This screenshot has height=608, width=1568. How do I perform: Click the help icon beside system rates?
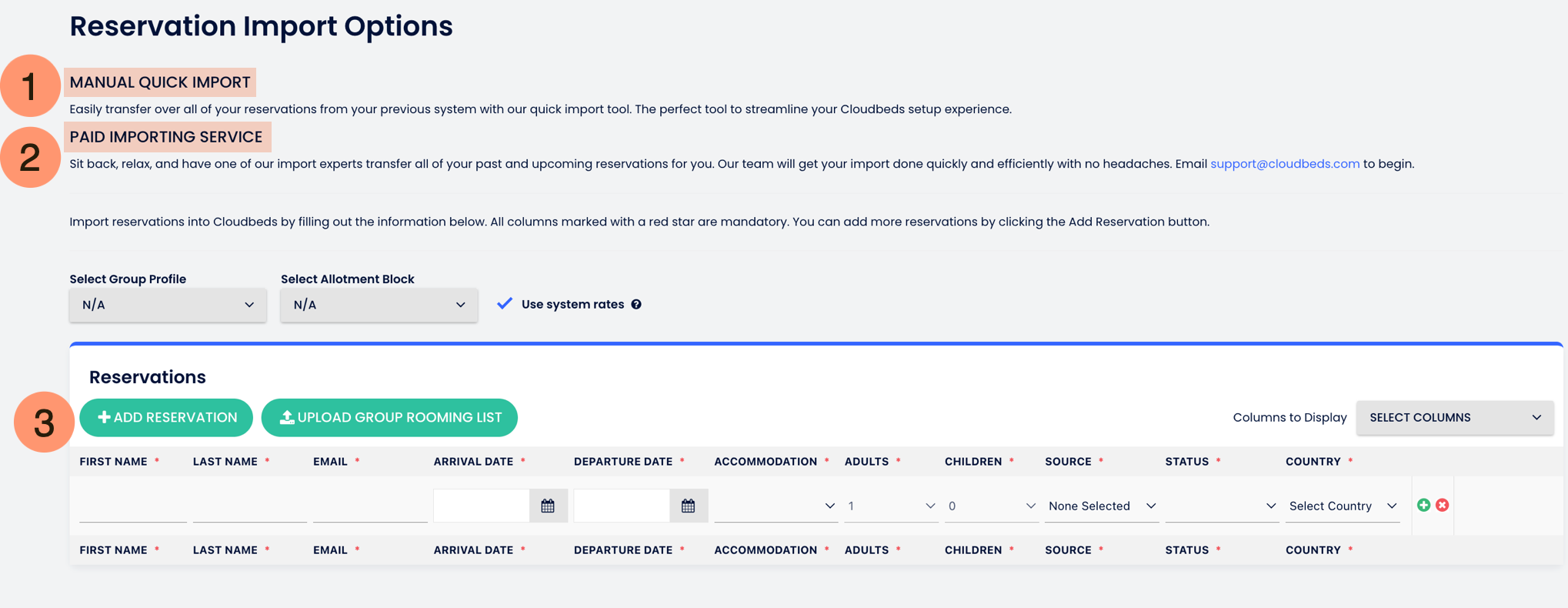[636, 304]
